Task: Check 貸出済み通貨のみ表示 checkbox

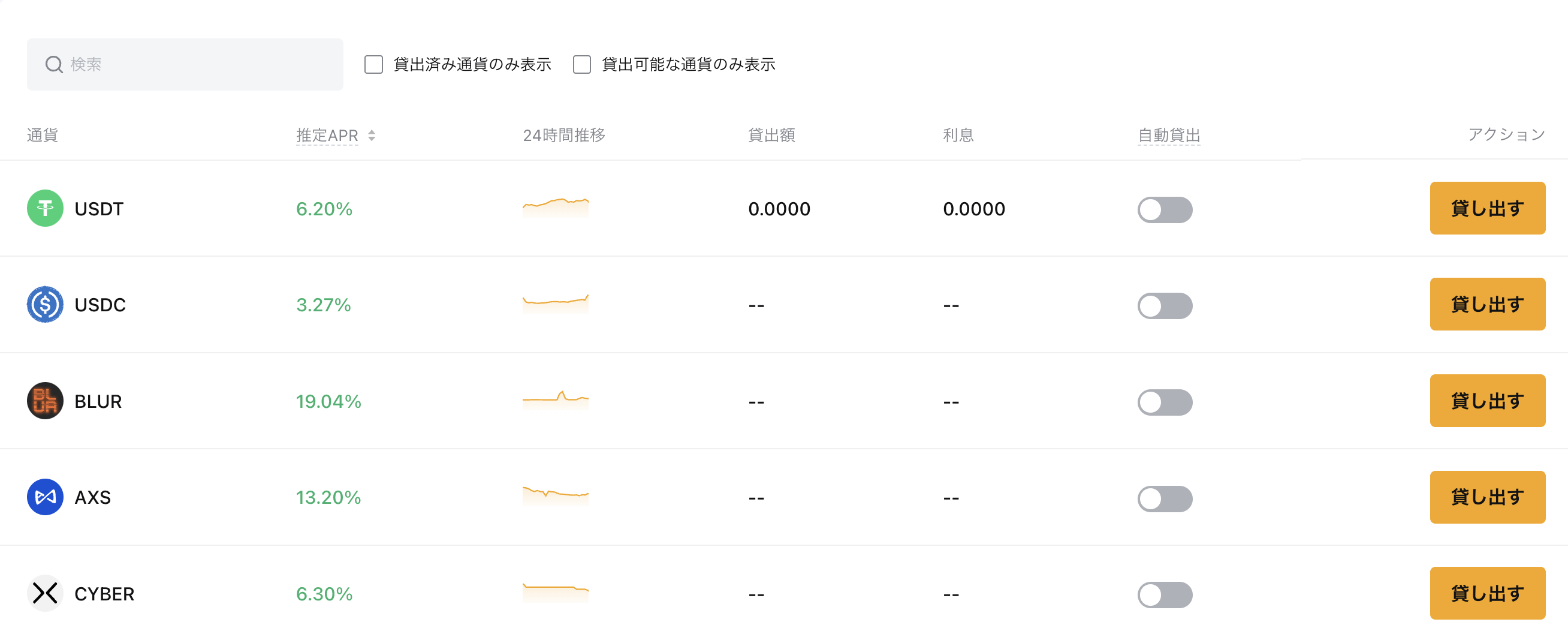Action: (x=374, y=65)
